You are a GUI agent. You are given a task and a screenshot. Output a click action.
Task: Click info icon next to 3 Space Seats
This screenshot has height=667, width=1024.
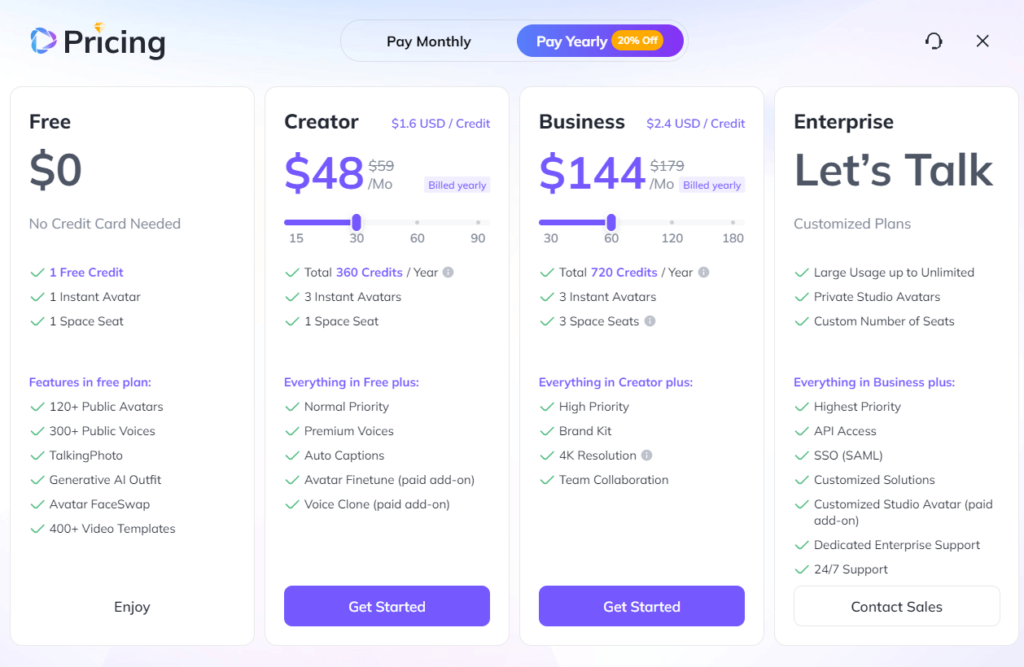(x=650, y=321)
